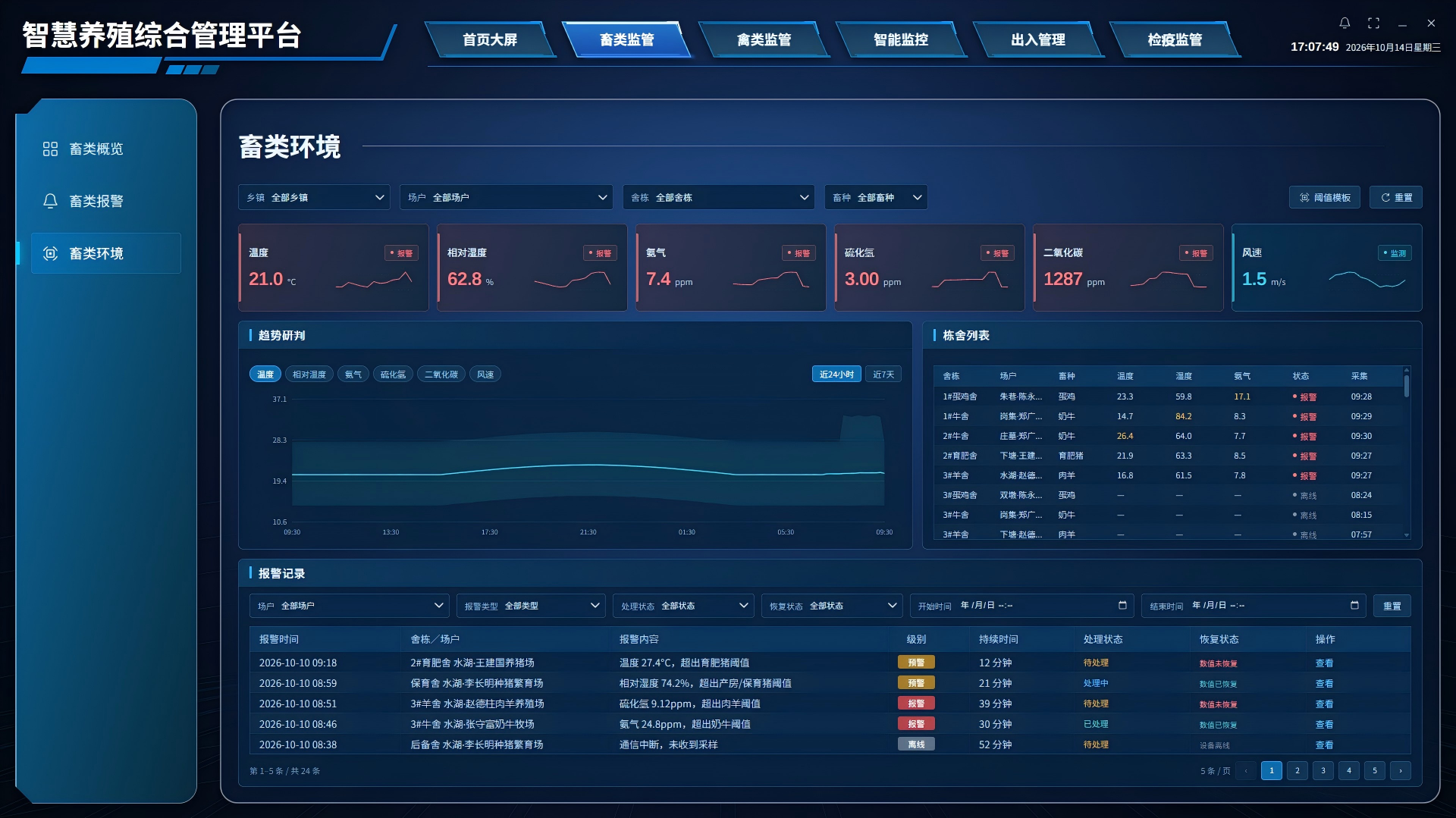1456x818 pixels.
Task: Open the 舍栋 全部舍栋 dropdown
Action: 719,197
